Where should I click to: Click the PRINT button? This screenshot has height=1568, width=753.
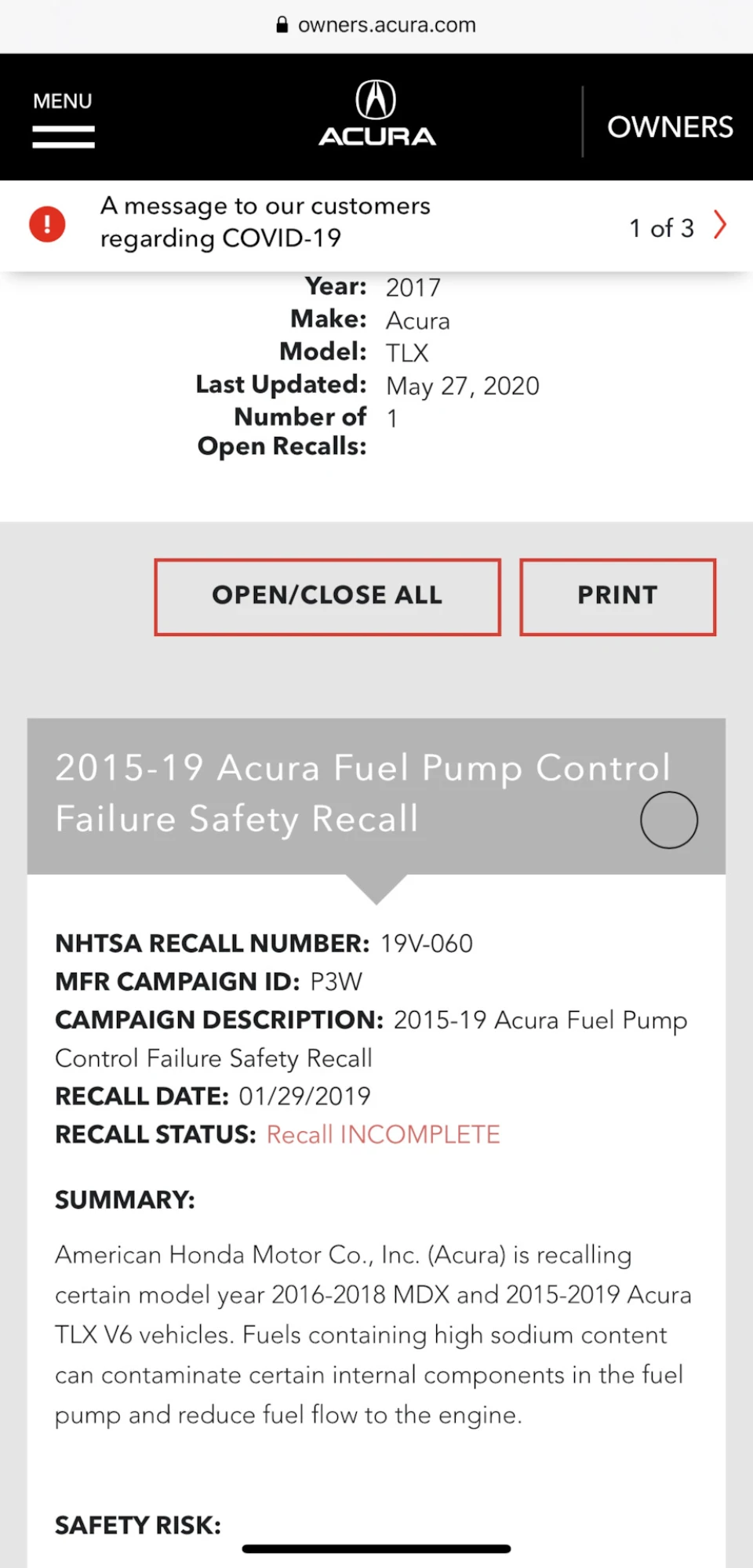[x=618, y=597]
